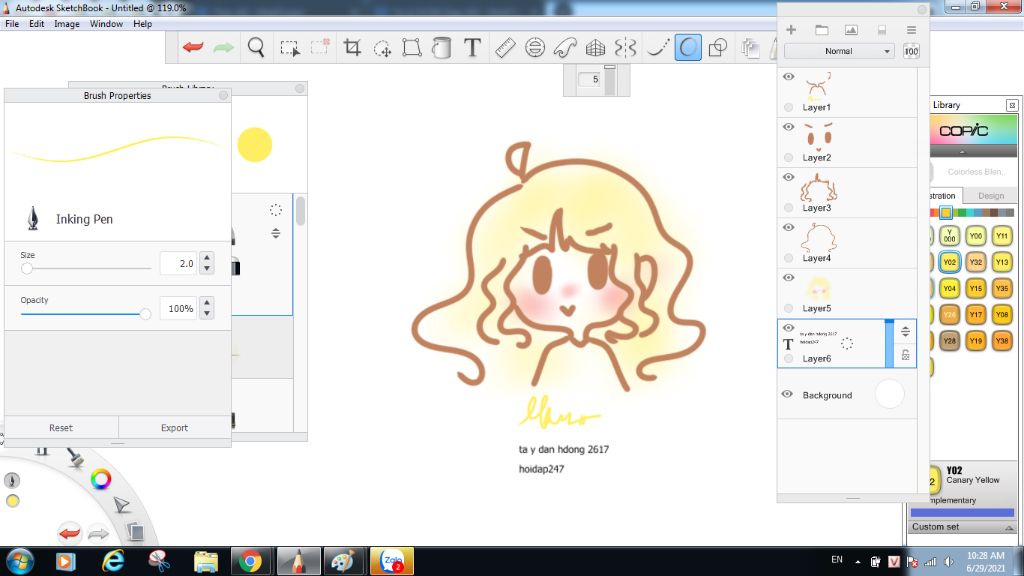
Task: Select the Text tool in toolbar
Action: pos(472,48)
